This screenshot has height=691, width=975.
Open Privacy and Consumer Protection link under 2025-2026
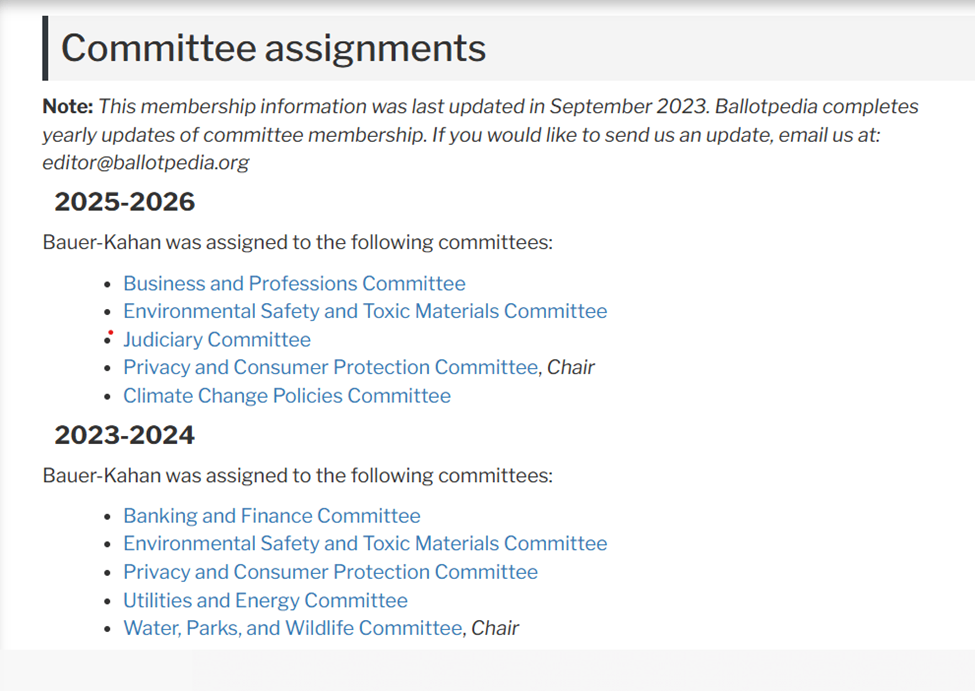tap(330, 368)
